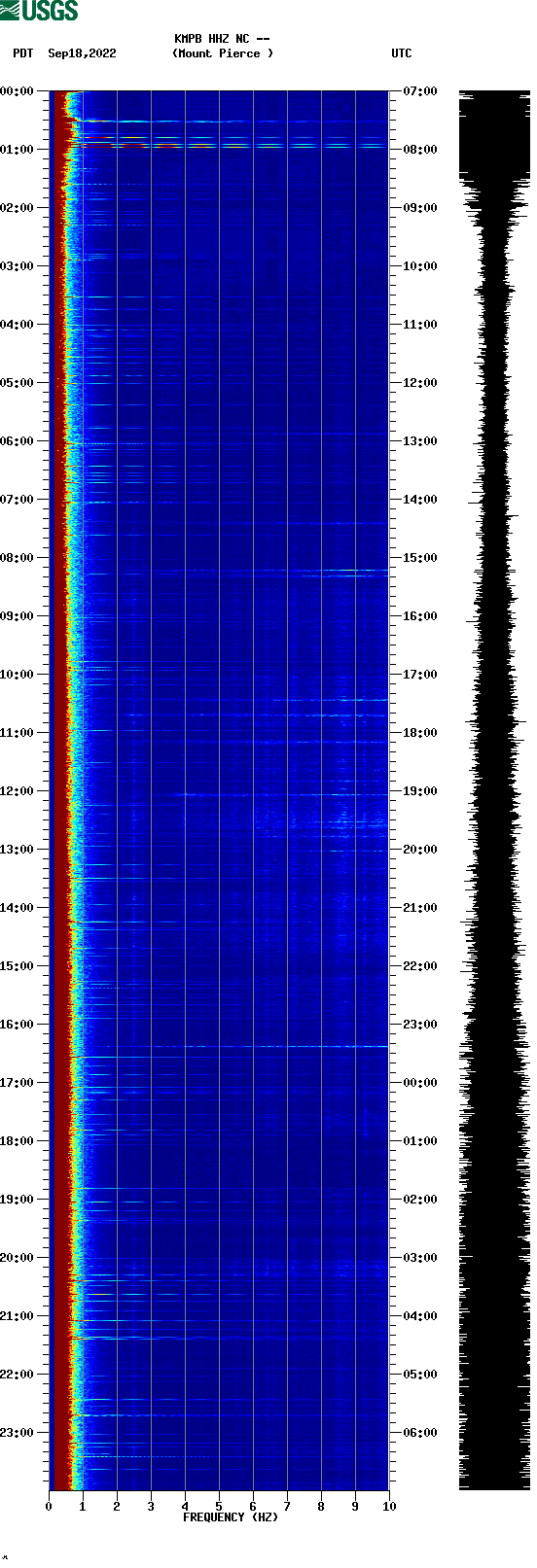
Task: Click the 05:00 UTC time label
Action: click(420, 1375)
